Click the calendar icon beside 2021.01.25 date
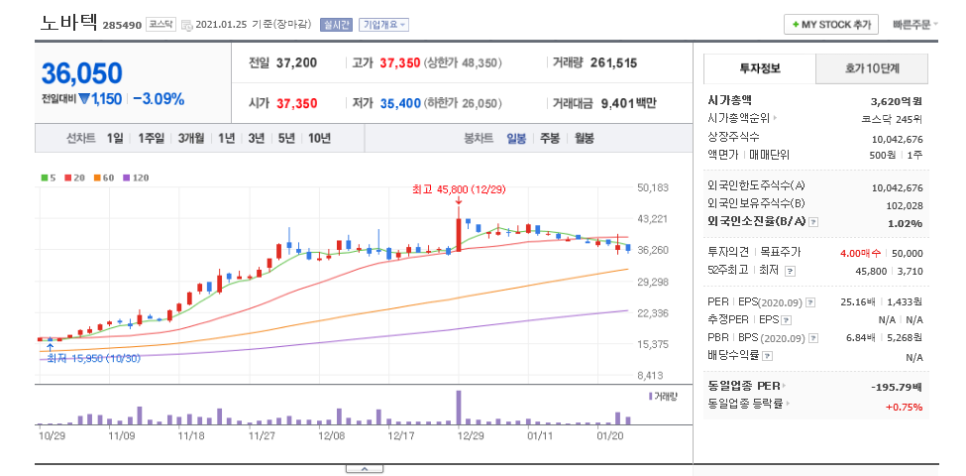Viewport: 966px width, 476px height. [x=186, y=25]
